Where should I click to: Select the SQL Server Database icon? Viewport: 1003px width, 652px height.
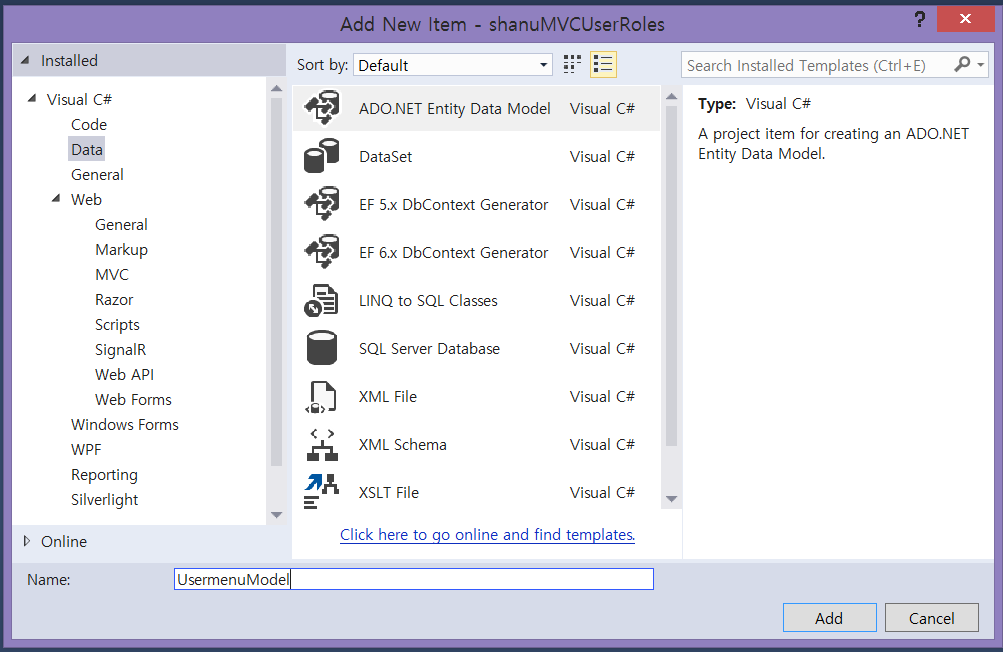322,349
